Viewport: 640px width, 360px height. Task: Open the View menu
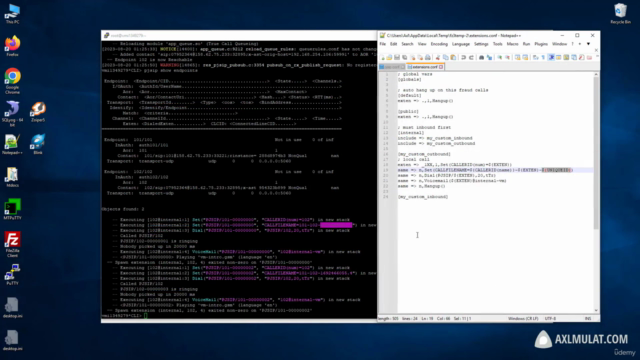[422, 44]
